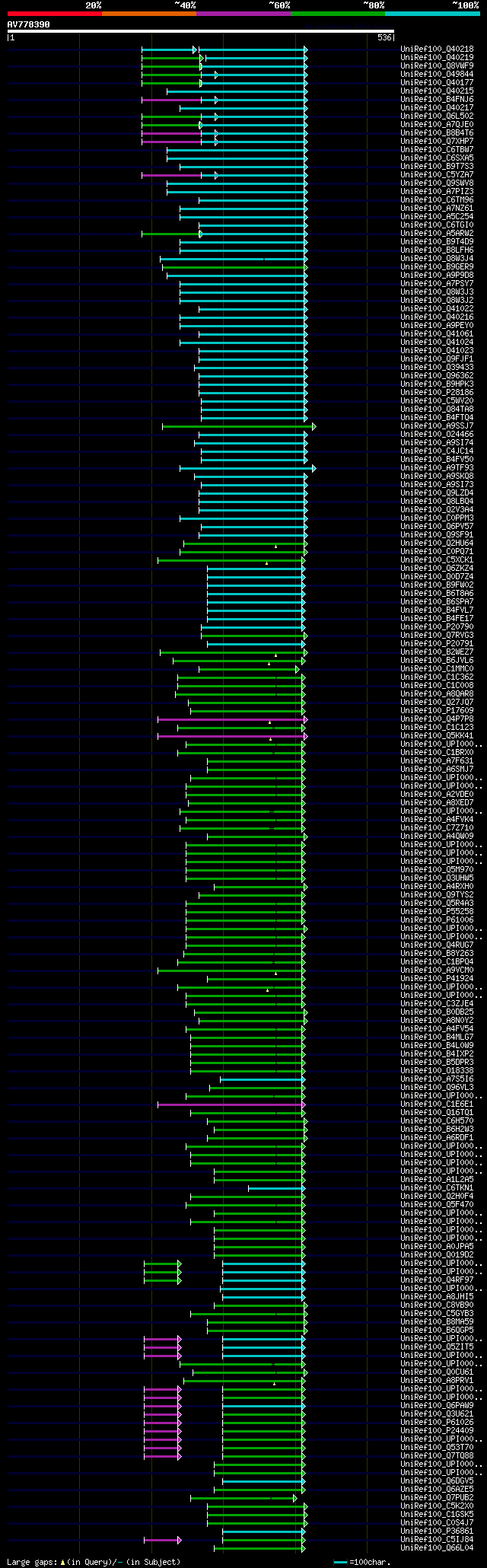This screenshot has width=487, height=1568.
Task: Open hit UniRef100_B4FNJ6
Action: [437, 99]
